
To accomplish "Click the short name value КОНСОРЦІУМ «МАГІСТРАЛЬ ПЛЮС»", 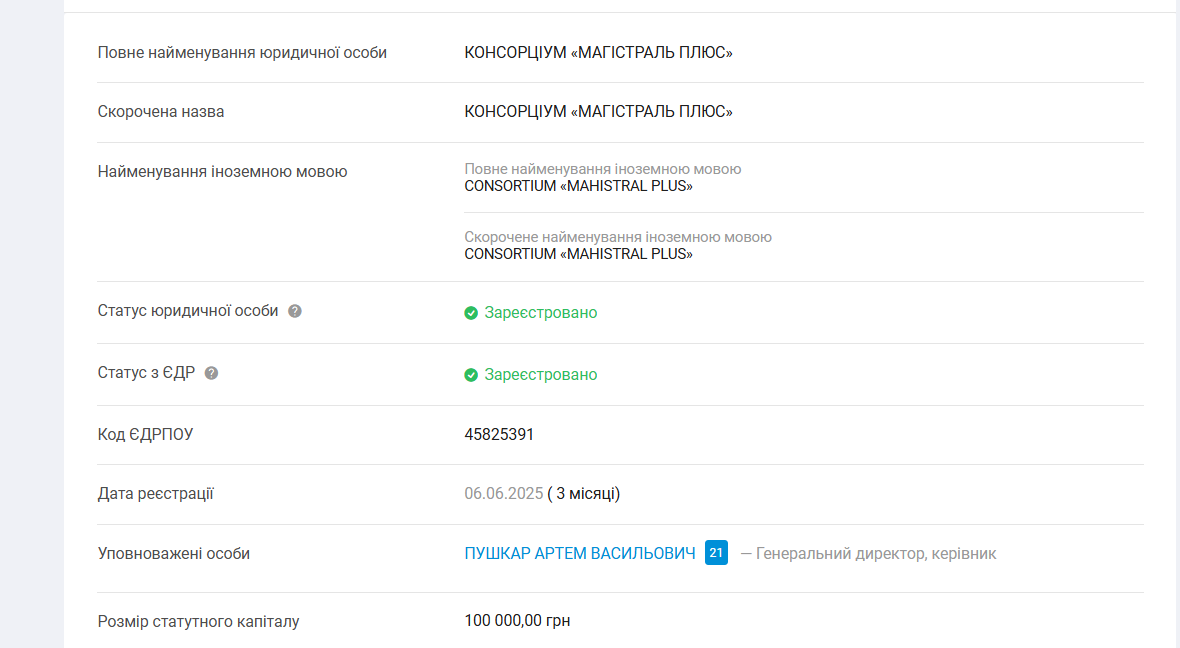I will (x=598, y=112).
